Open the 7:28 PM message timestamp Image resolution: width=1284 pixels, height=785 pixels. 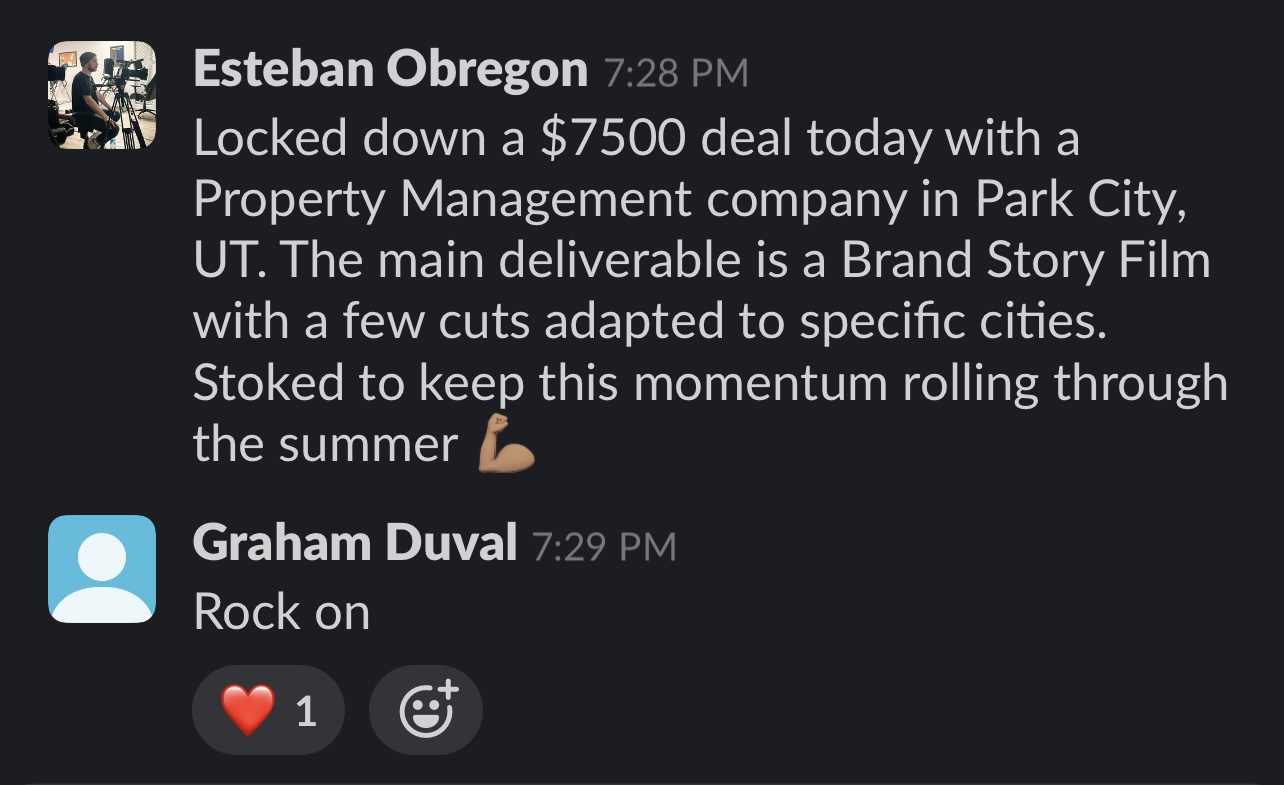[x=675, y=73]
